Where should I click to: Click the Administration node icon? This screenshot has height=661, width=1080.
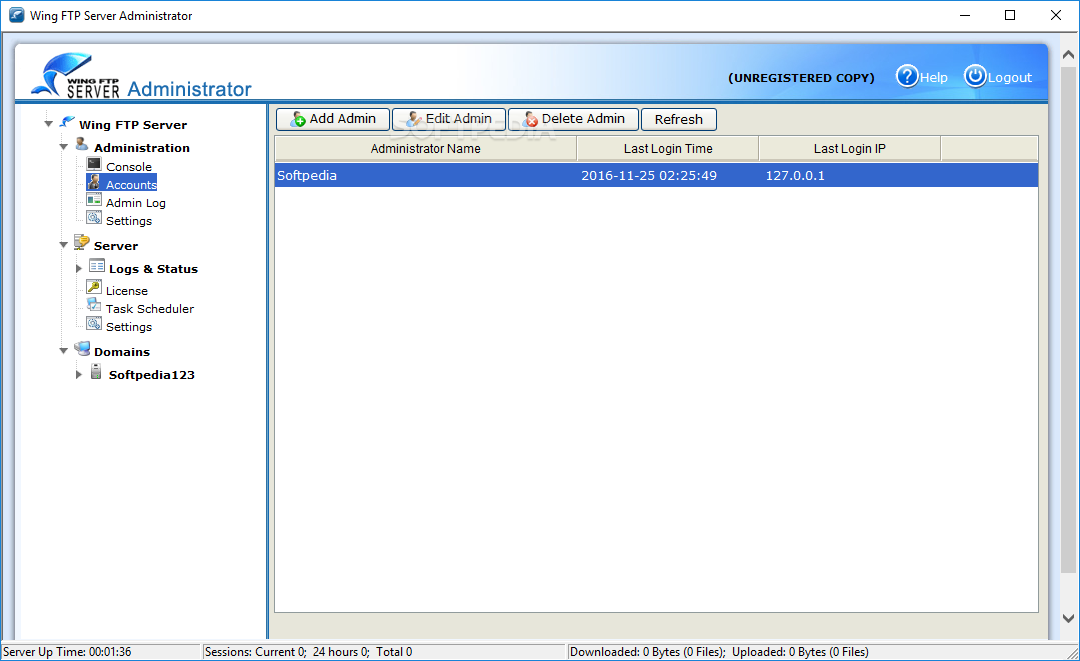pyautogui.click(x=82, y=145)
